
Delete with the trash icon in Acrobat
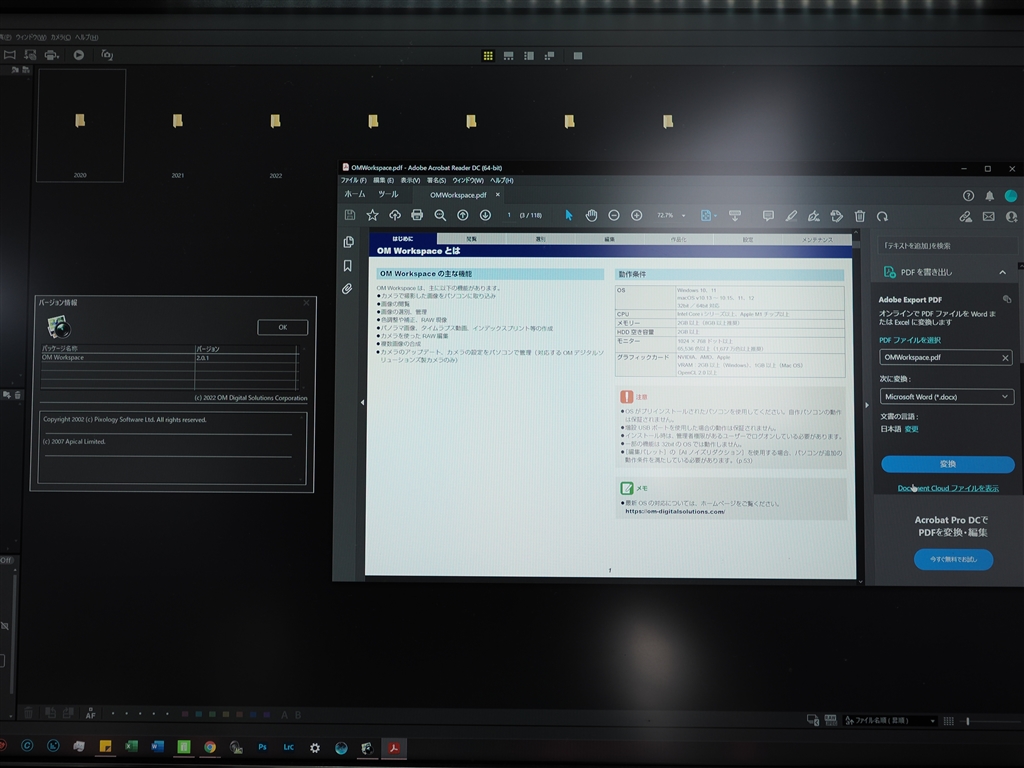[859, 216]
